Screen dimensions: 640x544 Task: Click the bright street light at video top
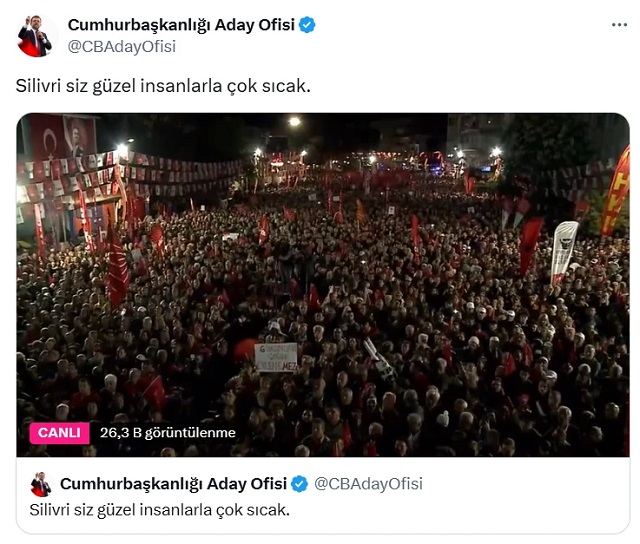(294, 122)
